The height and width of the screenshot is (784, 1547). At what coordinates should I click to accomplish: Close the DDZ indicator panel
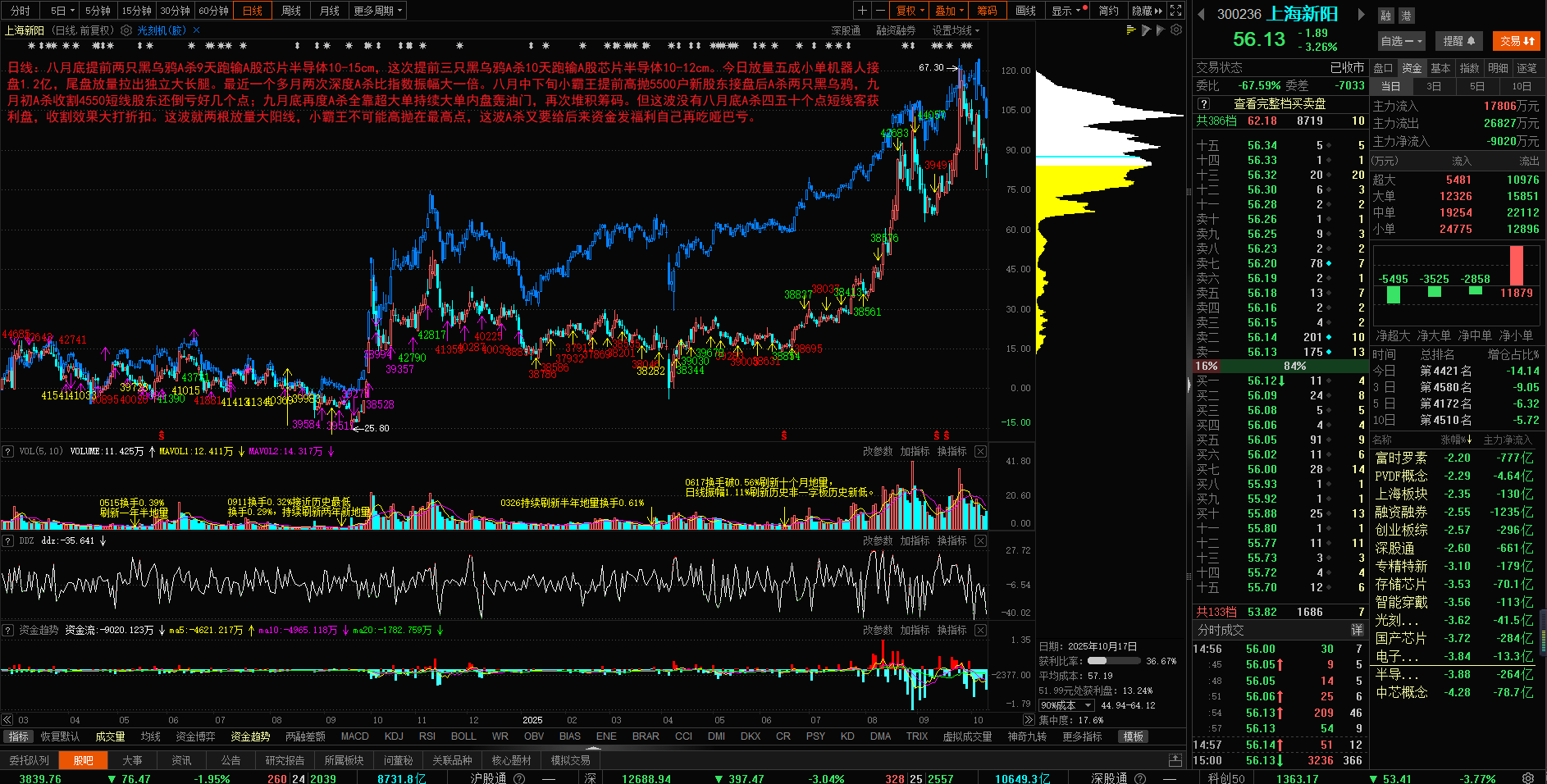tap(980, 540)
